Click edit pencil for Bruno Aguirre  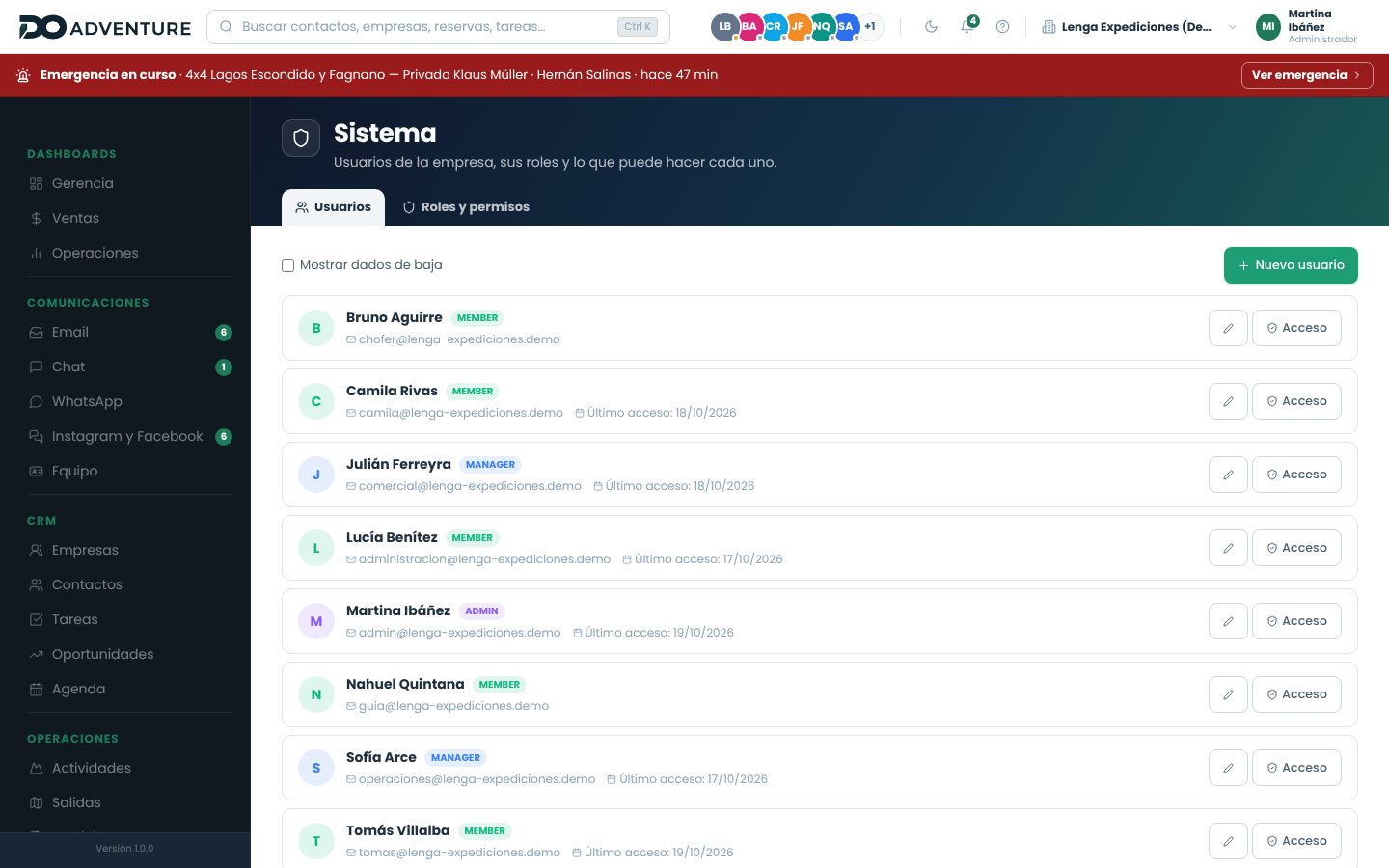(1228, 328)
